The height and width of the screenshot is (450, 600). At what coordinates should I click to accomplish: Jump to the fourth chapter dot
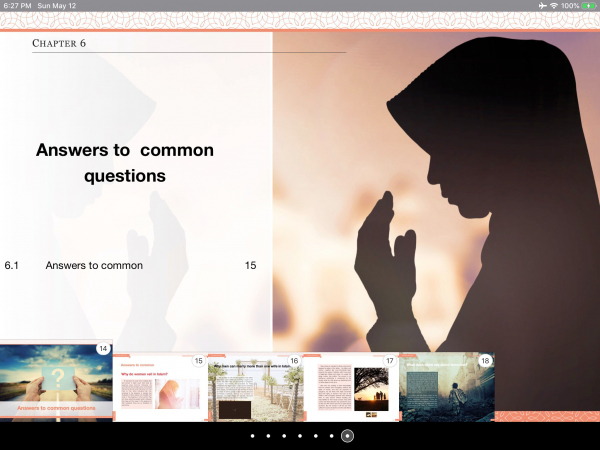tap(300, 436)
